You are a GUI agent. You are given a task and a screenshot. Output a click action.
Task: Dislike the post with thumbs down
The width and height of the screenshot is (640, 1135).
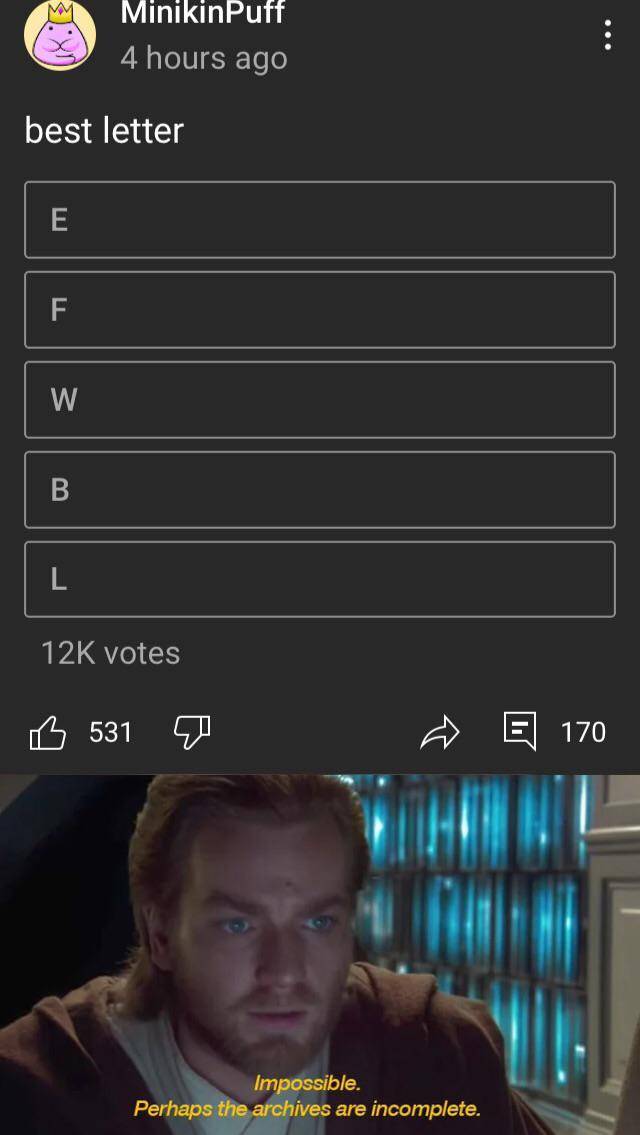click(x=192, y=732)
